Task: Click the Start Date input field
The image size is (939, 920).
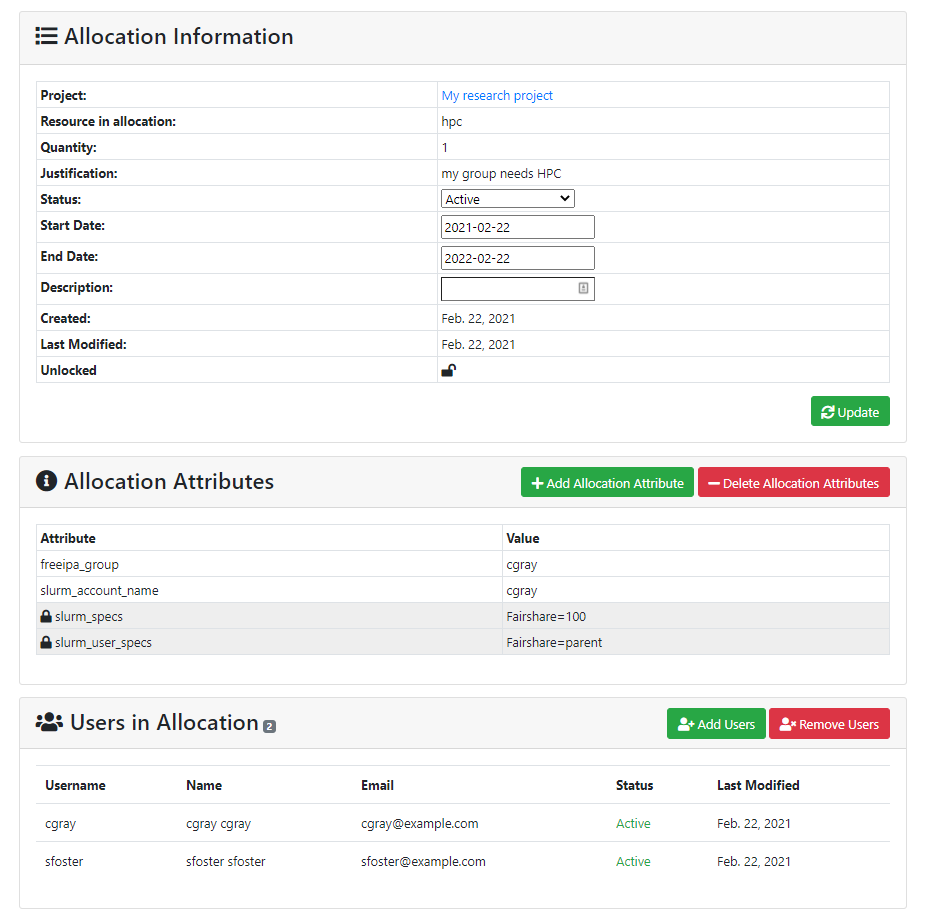Action: coord(518,227)
